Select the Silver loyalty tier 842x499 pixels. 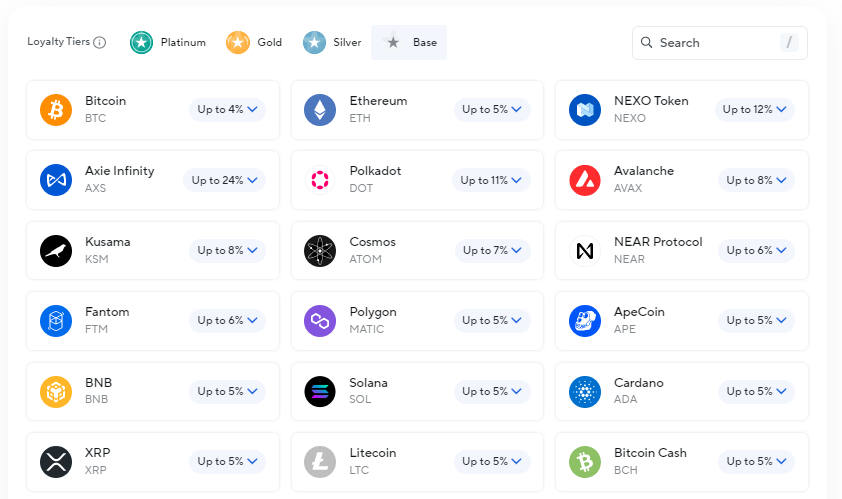[x=333, y=43]
